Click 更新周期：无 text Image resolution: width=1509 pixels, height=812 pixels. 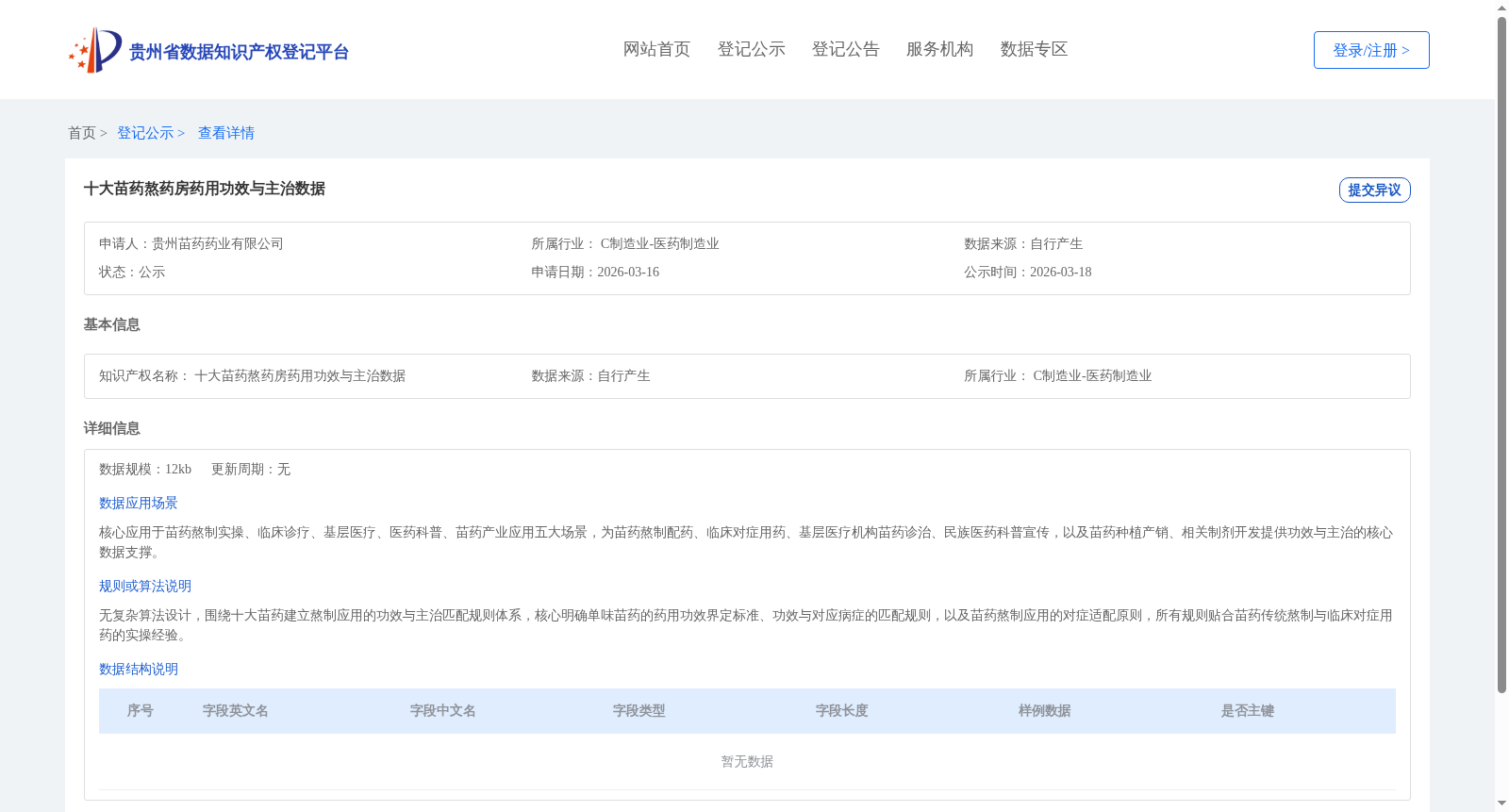point(251,469)
